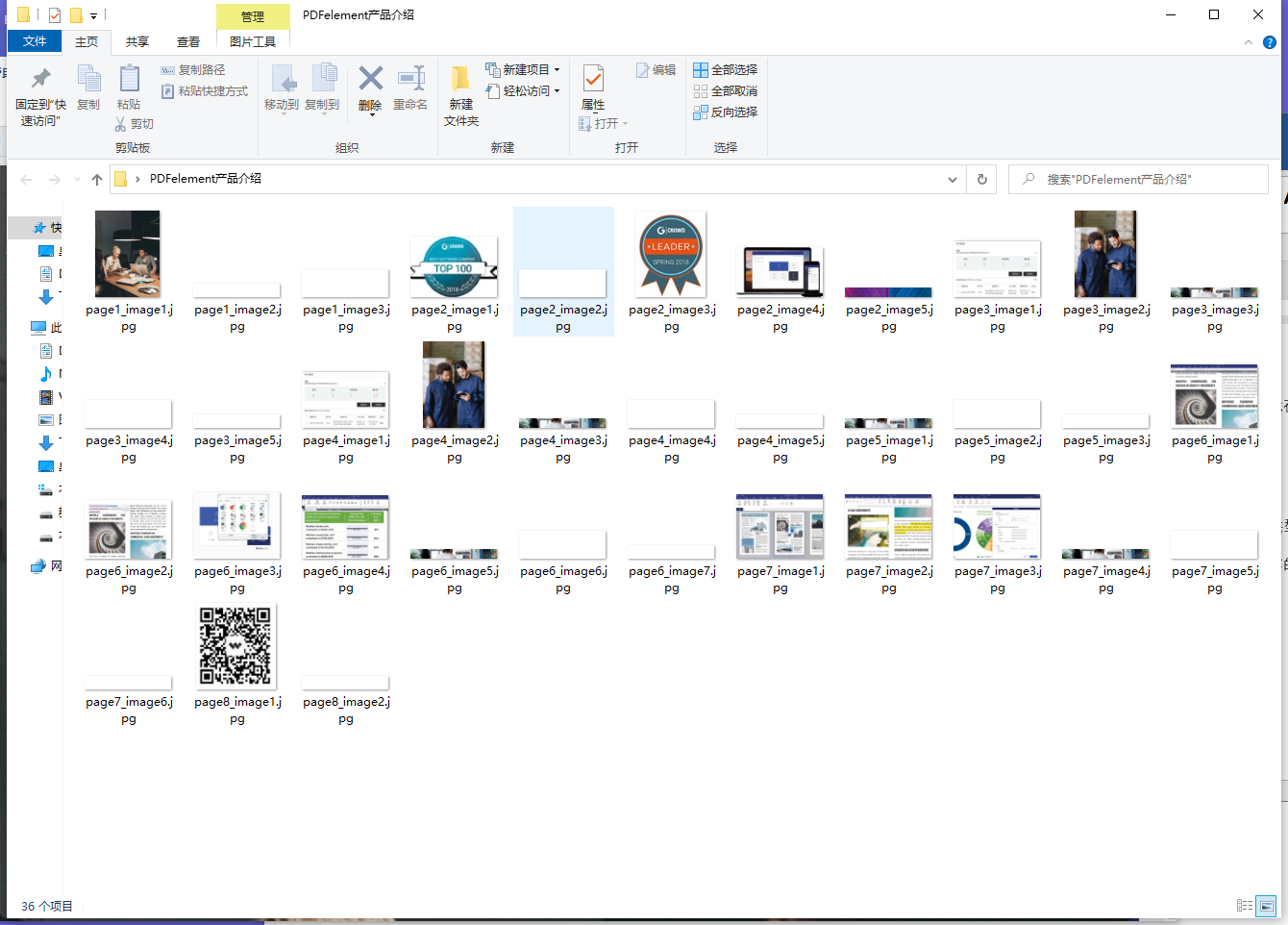Select the page8_image1.jpg QR code thumbnail
1288x925 pixels.
click(x=236, y=645)
